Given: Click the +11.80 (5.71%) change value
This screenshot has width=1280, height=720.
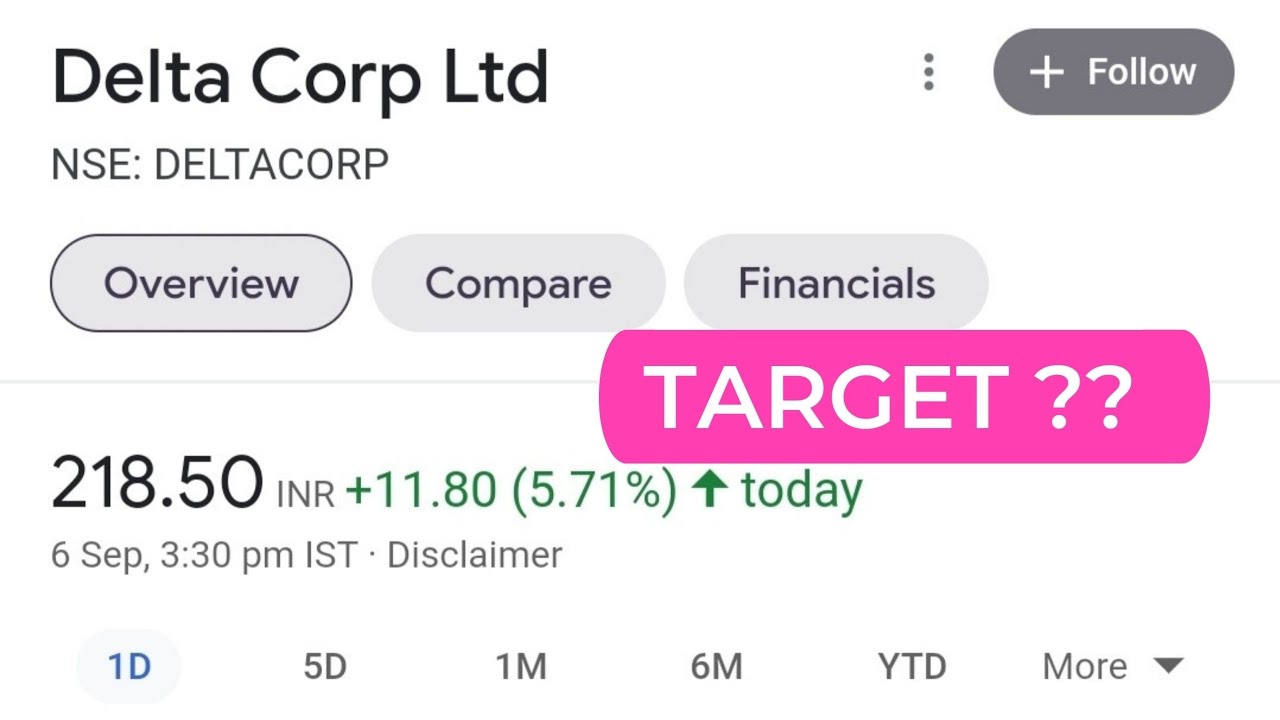Looking at the screenshot, I should point(511,490).
